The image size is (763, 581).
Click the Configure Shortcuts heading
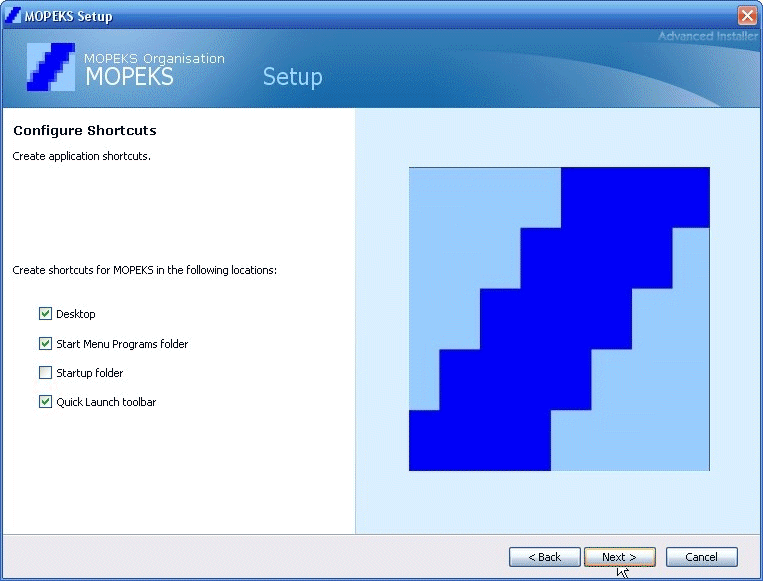coord(85,130)
